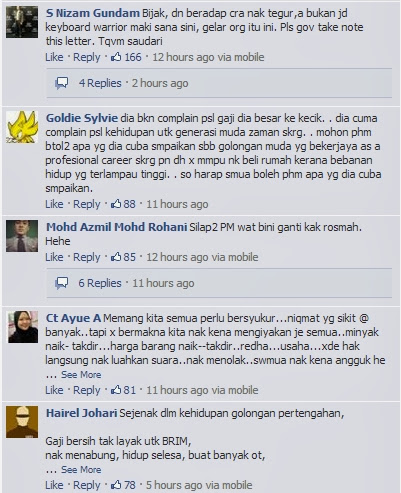The height and width of the screenshot is (493, 401).
Task: Click thumbs-up icon showing 85 likes
Action: tap(116, 257)
